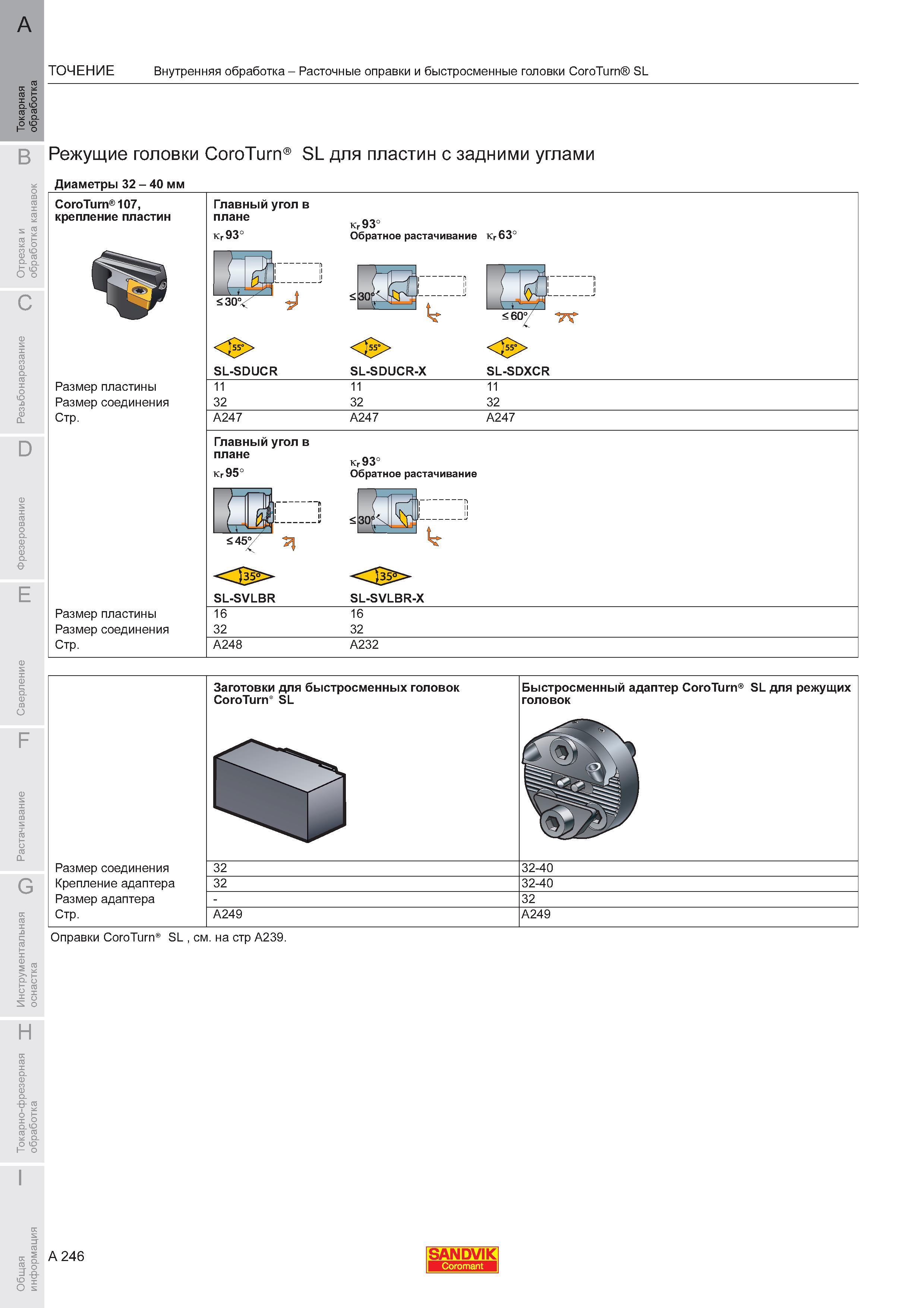Screen dimensions: 924x1308
Task: Click the feed direction arrows beside SL-SDUCR-X diagram
Action: pyautogui.click(x=433, y=313)
